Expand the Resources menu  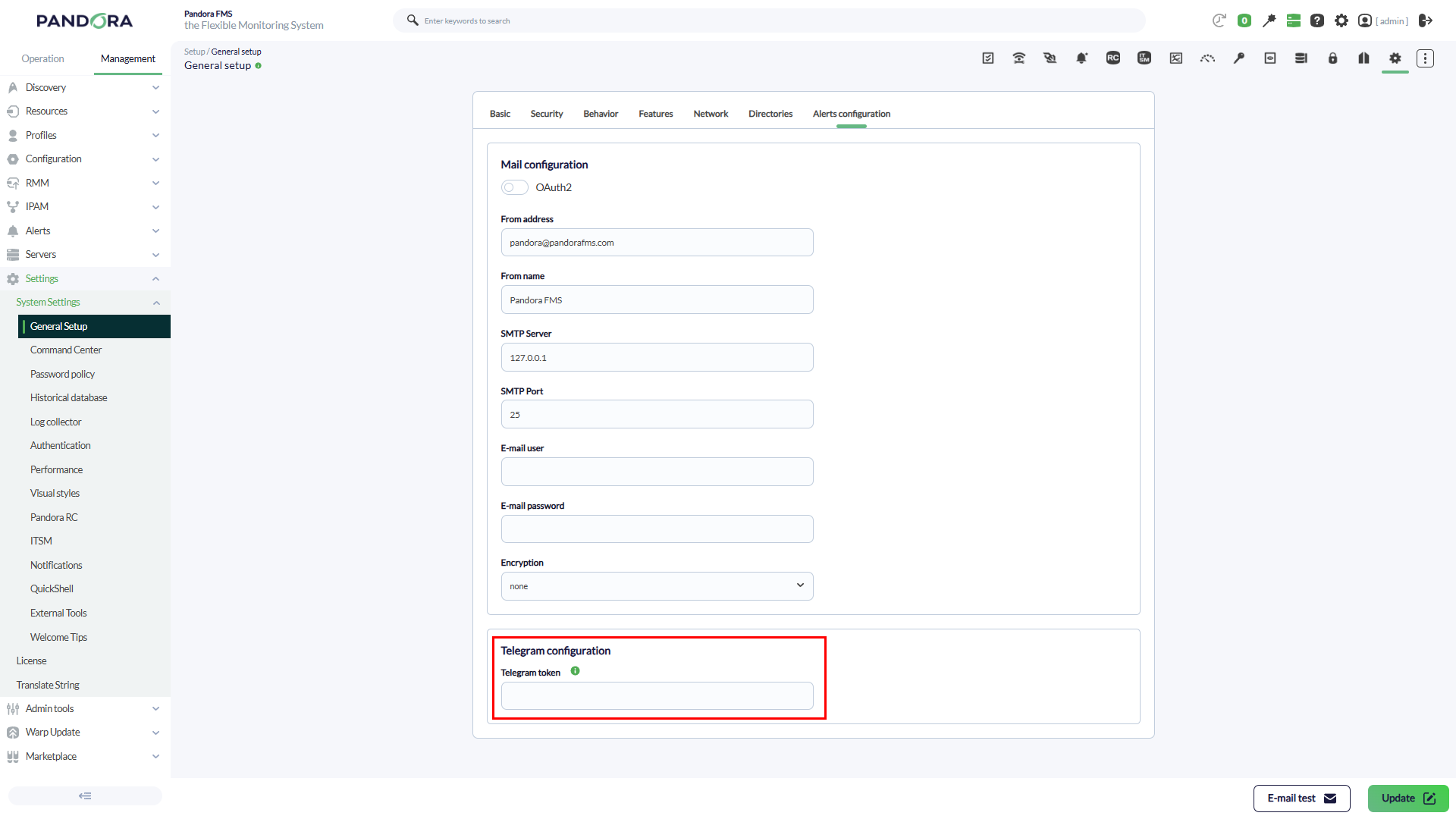[x=85, y=111]
